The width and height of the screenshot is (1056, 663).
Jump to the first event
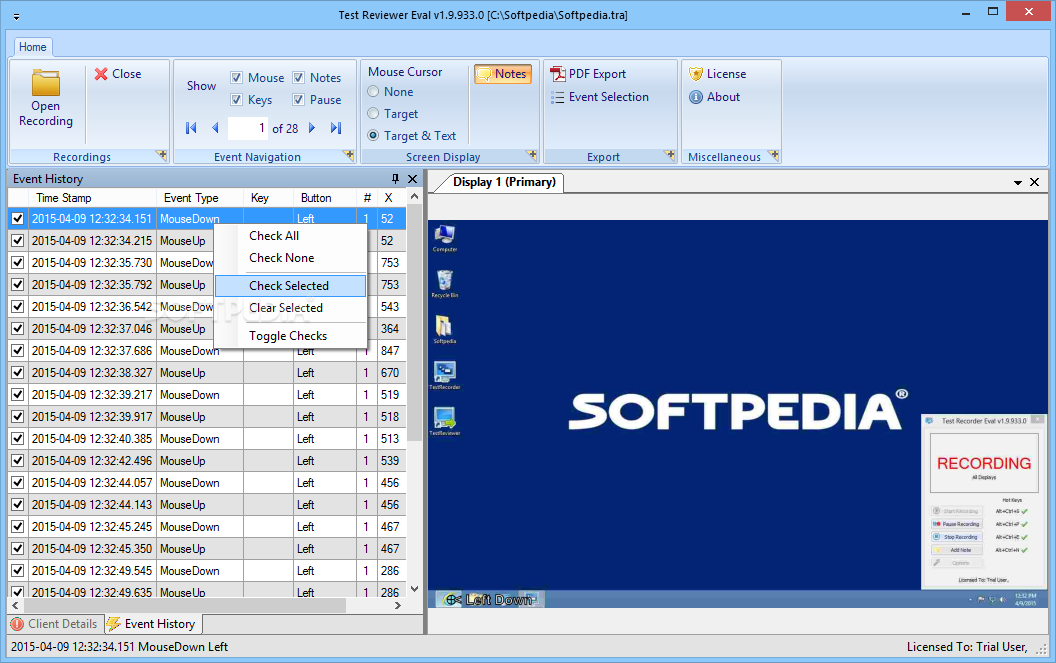pos(191,128)
